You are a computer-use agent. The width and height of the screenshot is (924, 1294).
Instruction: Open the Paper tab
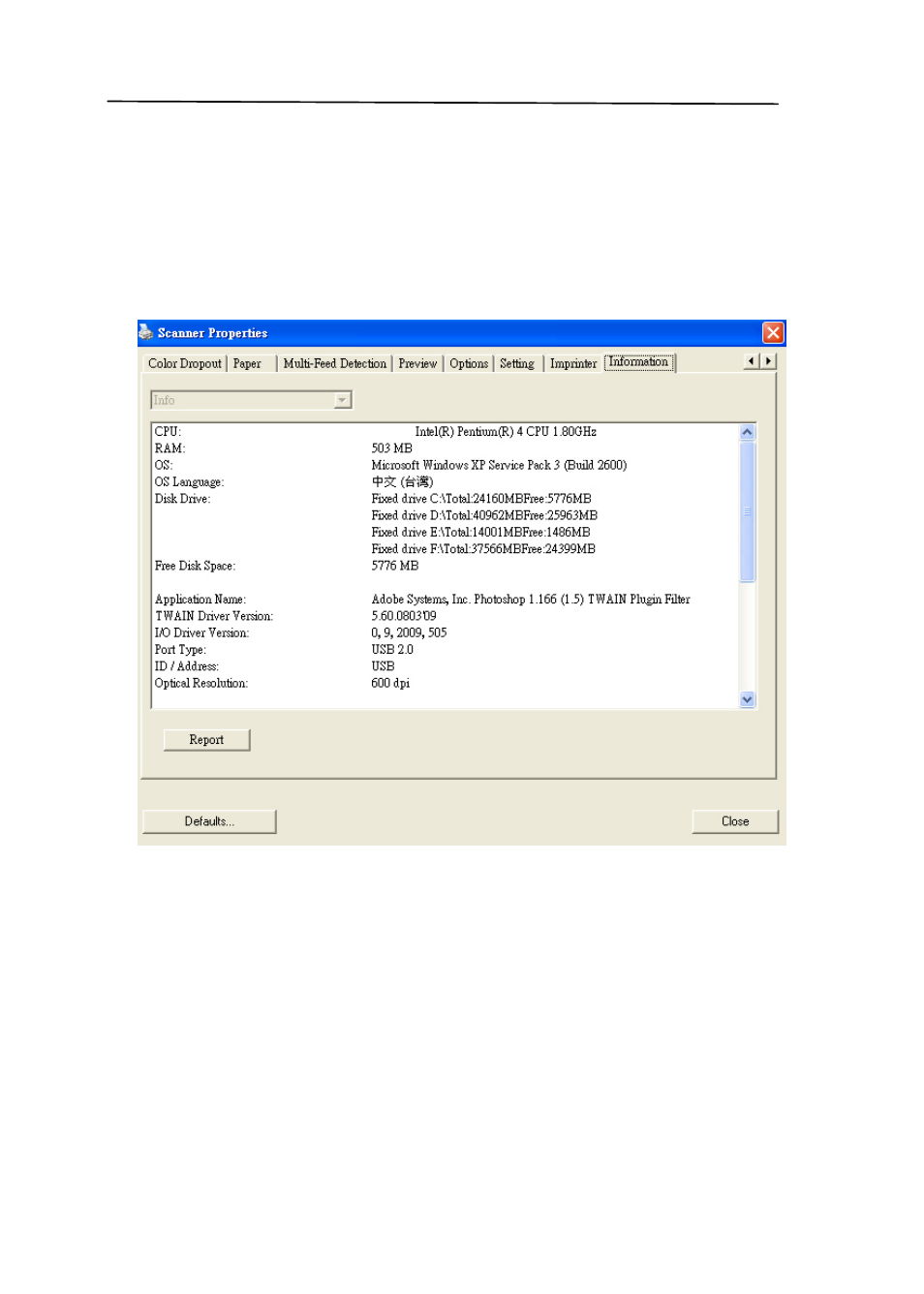(247, 364)
